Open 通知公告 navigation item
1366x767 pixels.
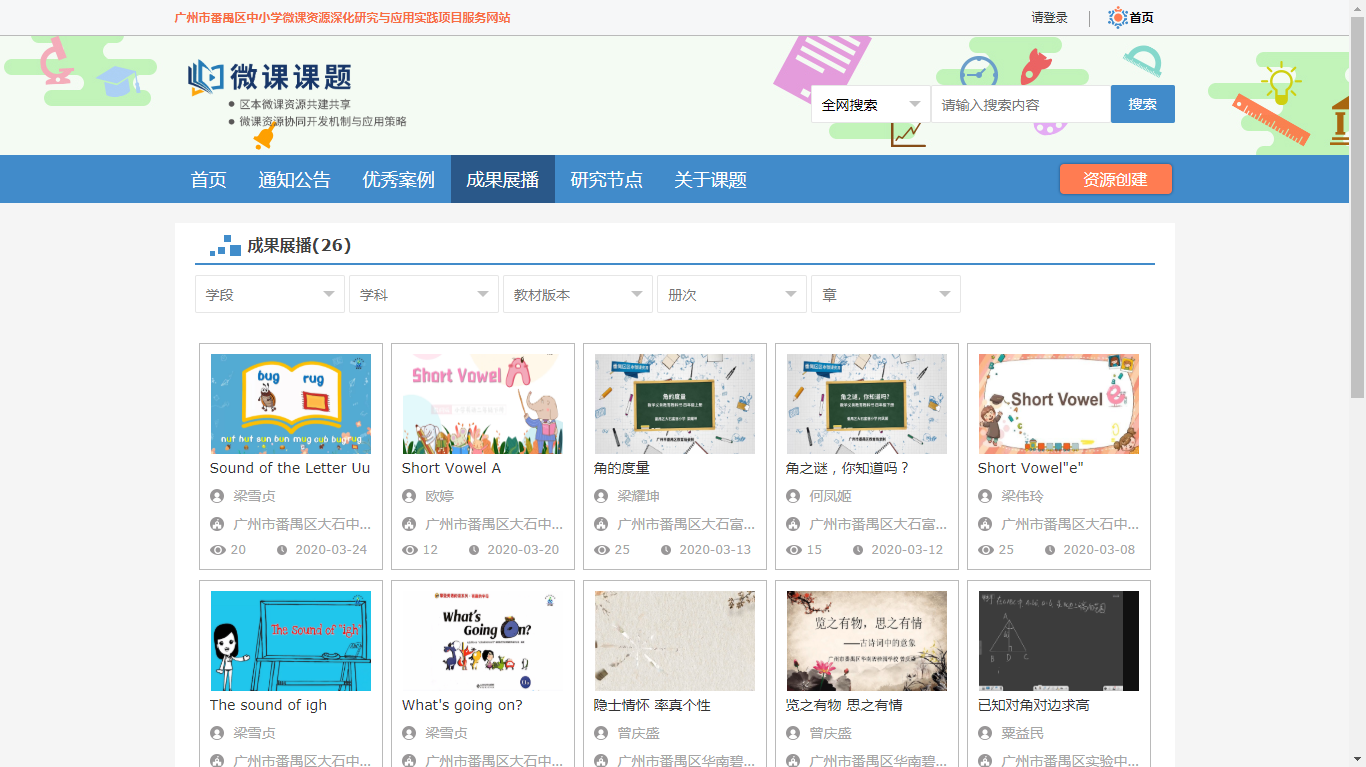pyautogui.click(x=294, y=180)
